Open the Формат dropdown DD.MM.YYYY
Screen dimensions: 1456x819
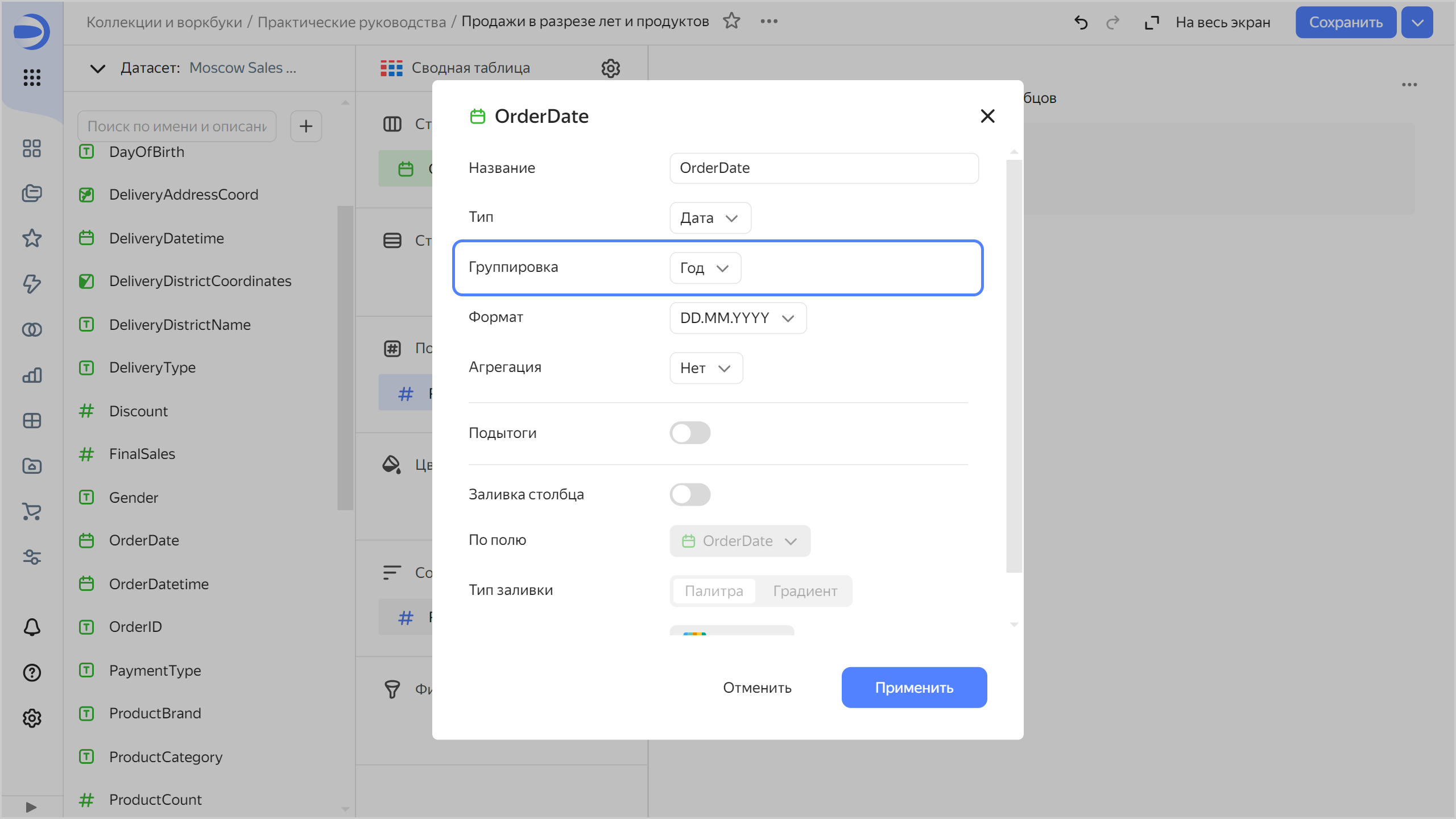[x=737, y=318]
